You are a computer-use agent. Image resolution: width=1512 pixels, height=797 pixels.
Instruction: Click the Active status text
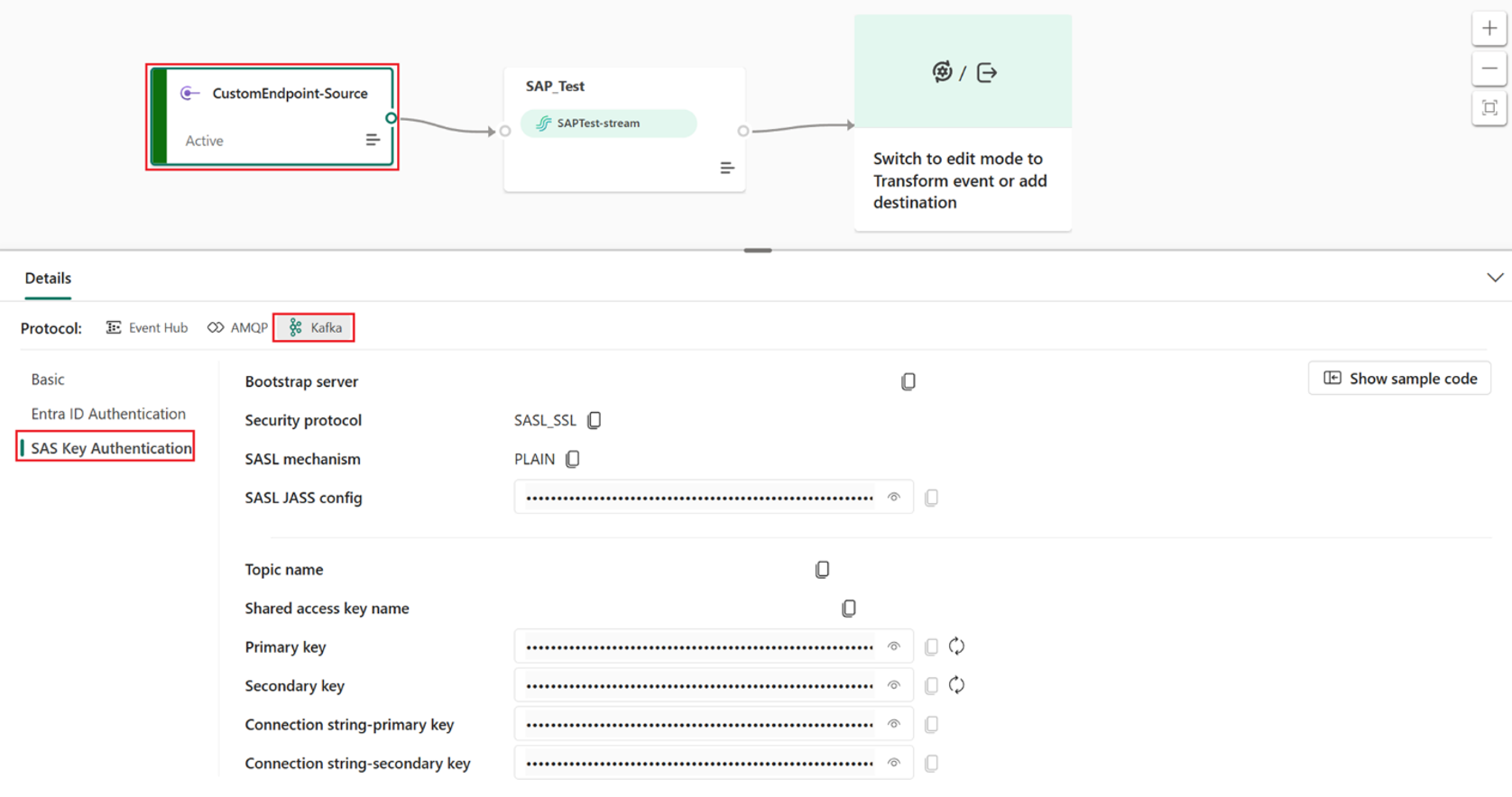tap(204, 141)
